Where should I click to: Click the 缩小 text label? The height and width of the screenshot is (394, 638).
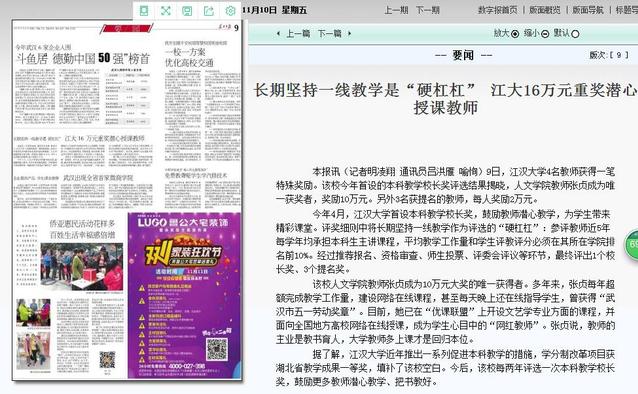pos(531,33)
